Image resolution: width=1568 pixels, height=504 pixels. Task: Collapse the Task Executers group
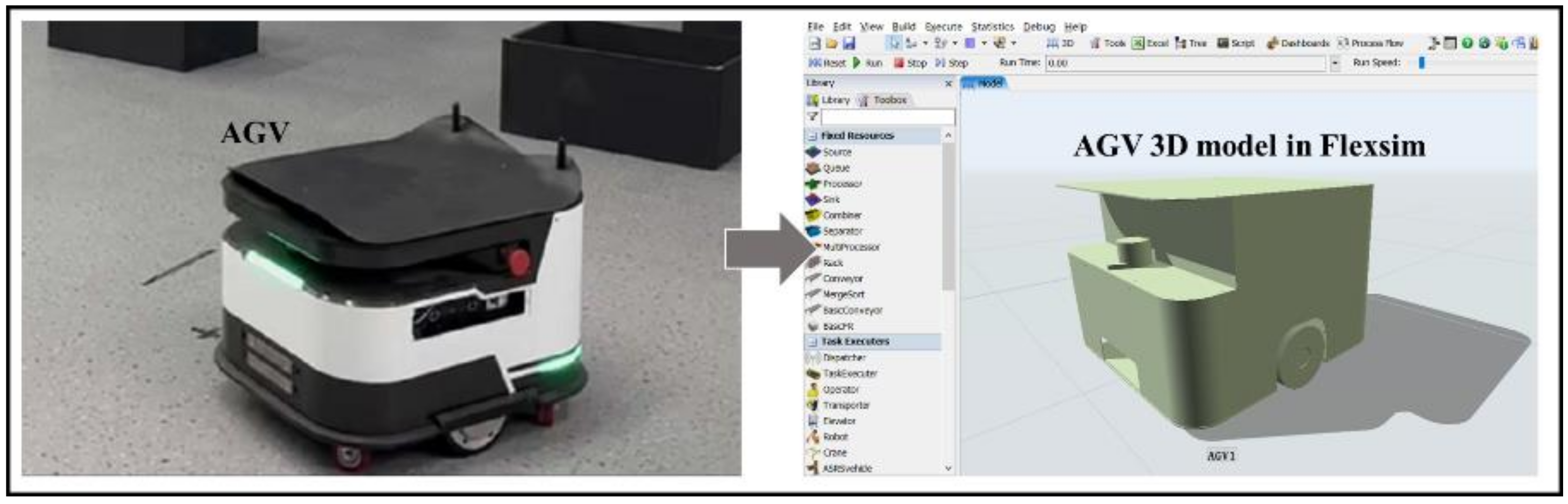[812, 342]
